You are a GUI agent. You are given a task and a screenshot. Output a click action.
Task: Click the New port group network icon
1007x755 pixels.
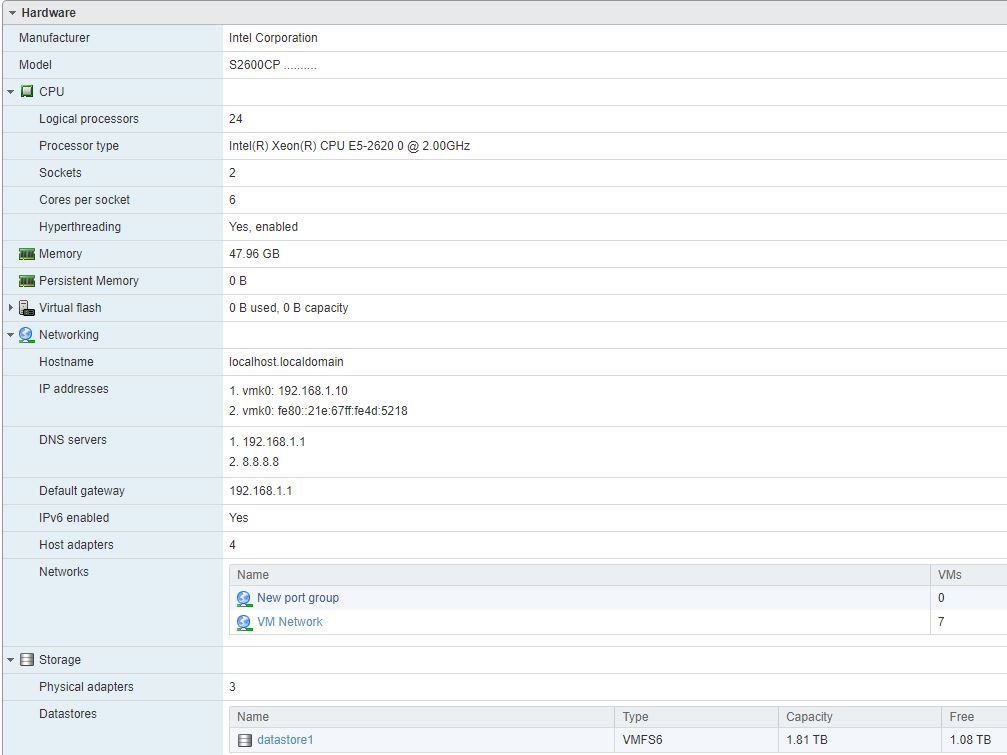coord(244,598)
